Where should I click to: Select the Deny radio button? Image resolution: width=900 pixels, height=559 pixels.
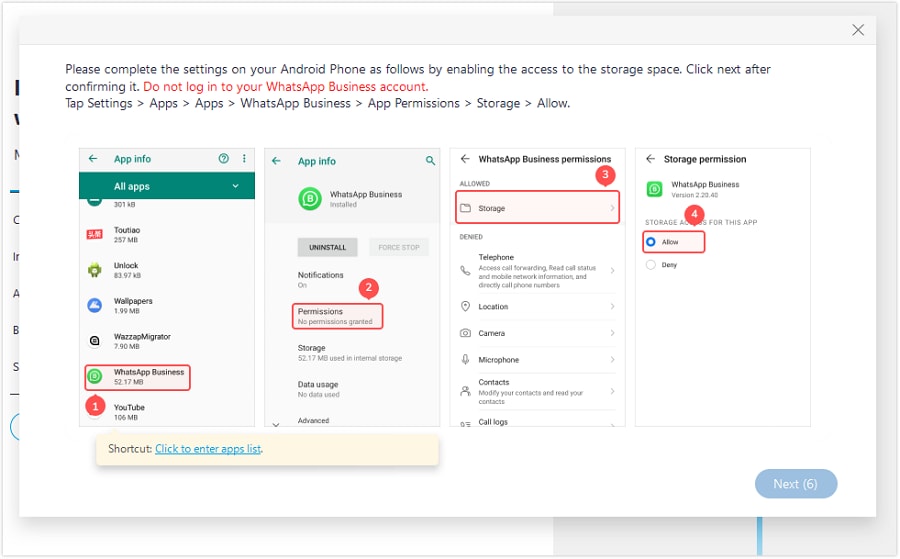pos(651,265)
